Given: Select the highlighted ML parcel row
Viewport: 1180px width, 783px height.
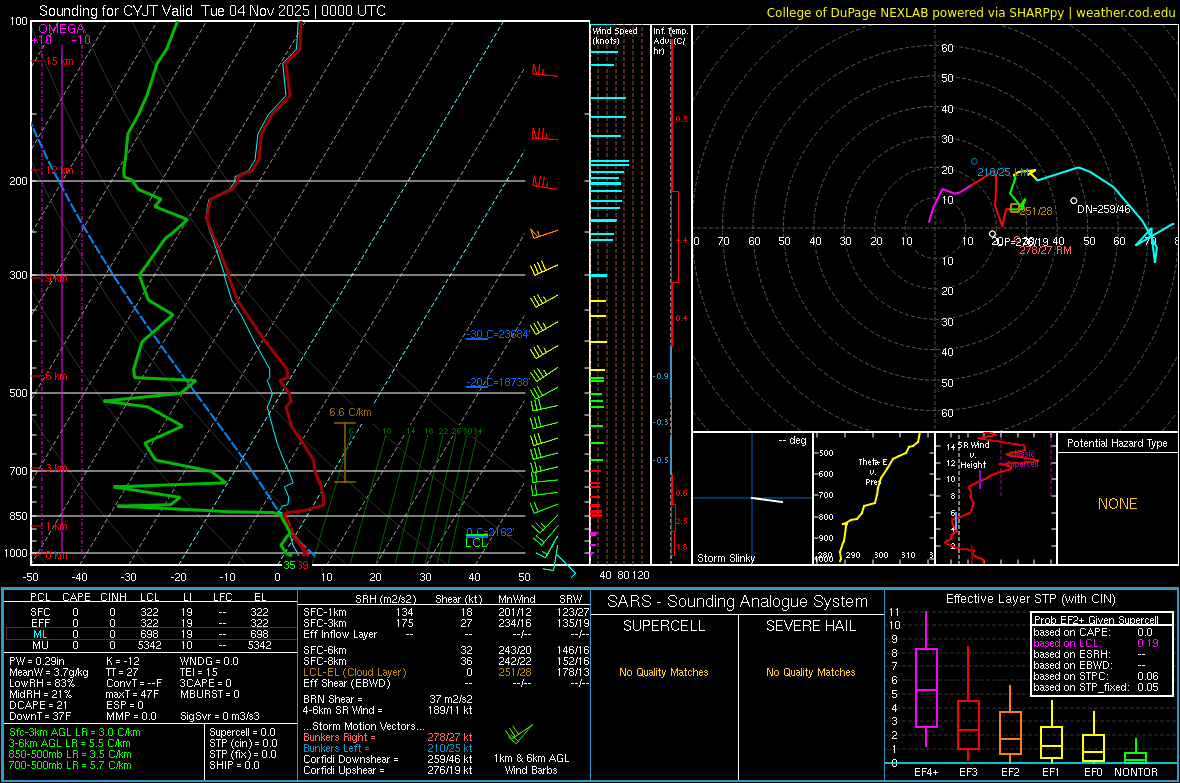Looking at the screenshot, I should pos(151,634).
